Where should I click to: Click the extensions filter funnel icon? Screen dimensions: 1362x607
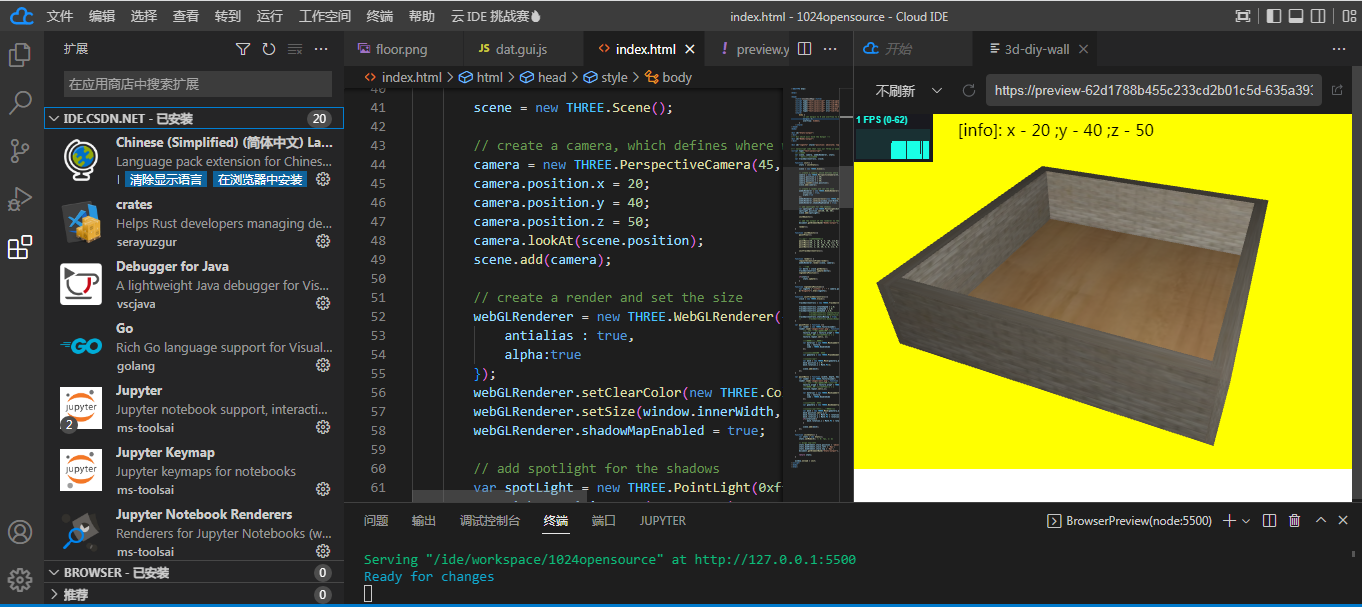(x=243, y=49)
